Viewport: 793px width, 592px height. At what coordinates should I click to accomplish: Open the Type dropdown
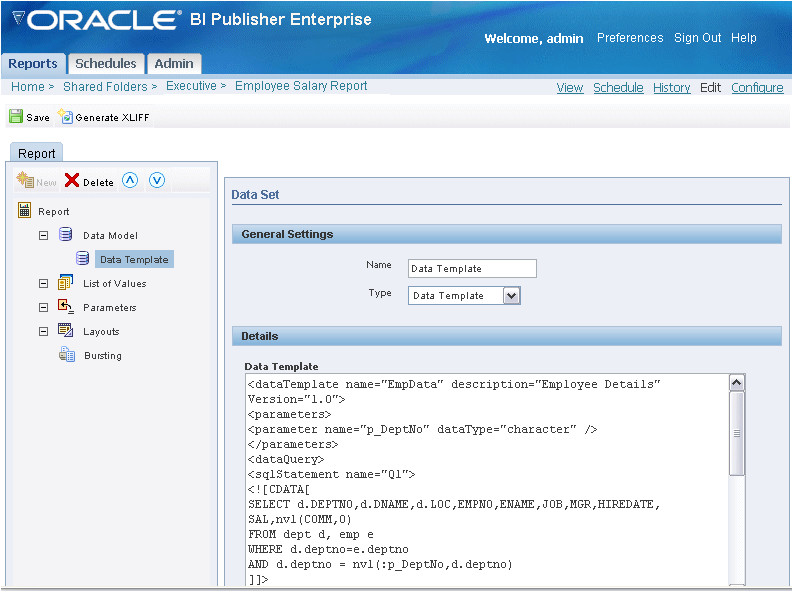[512, 296]
